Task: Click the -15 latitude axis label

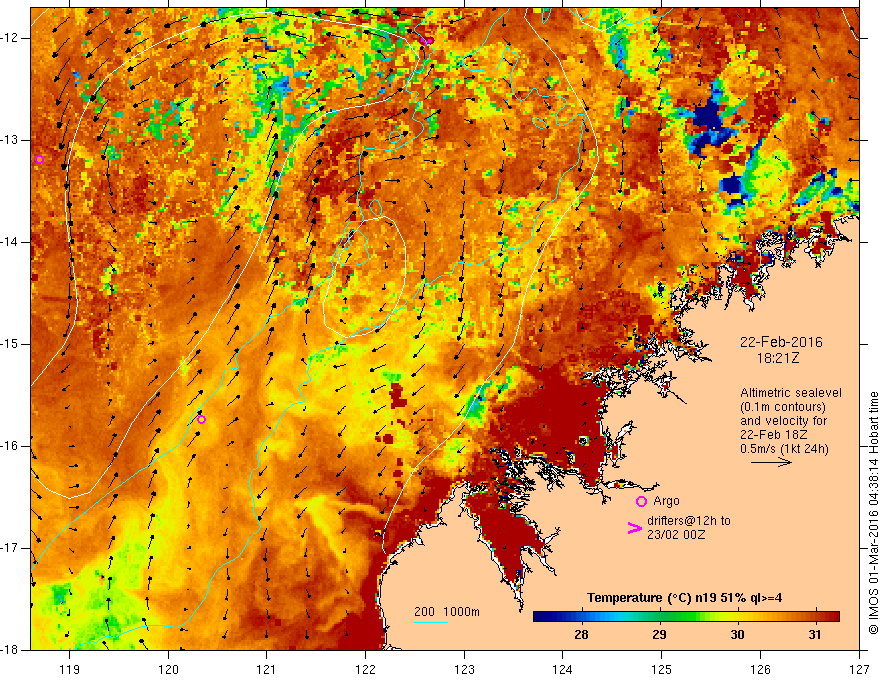Action: [11, 344]
